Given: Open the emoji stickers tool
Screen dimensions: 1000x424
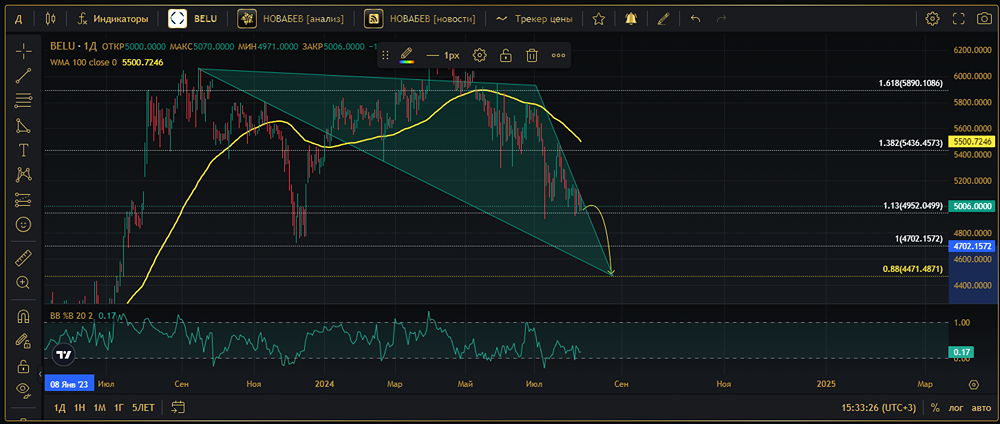Looking at the screenshot, I should point(23,224).
